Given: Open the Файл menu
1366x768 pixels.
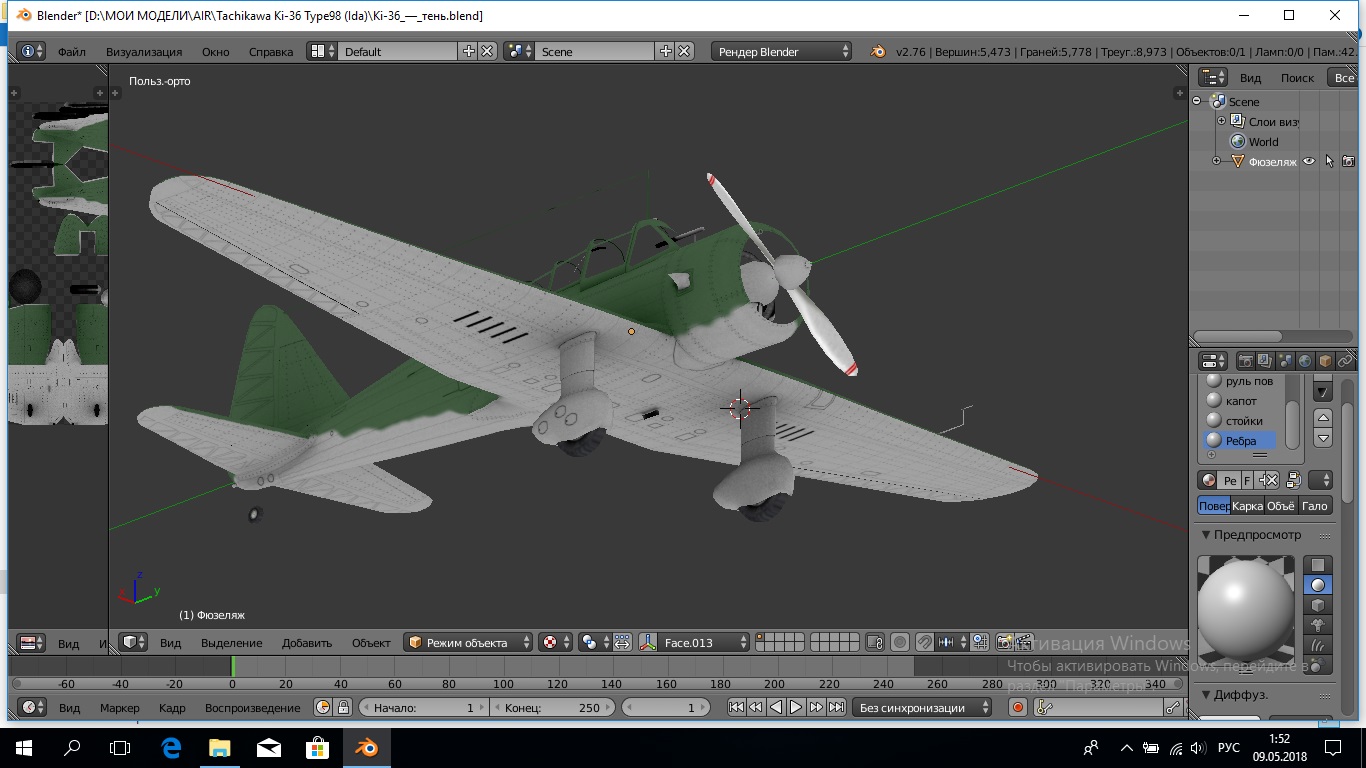Looking at the screenshot, I should point(71,52).
